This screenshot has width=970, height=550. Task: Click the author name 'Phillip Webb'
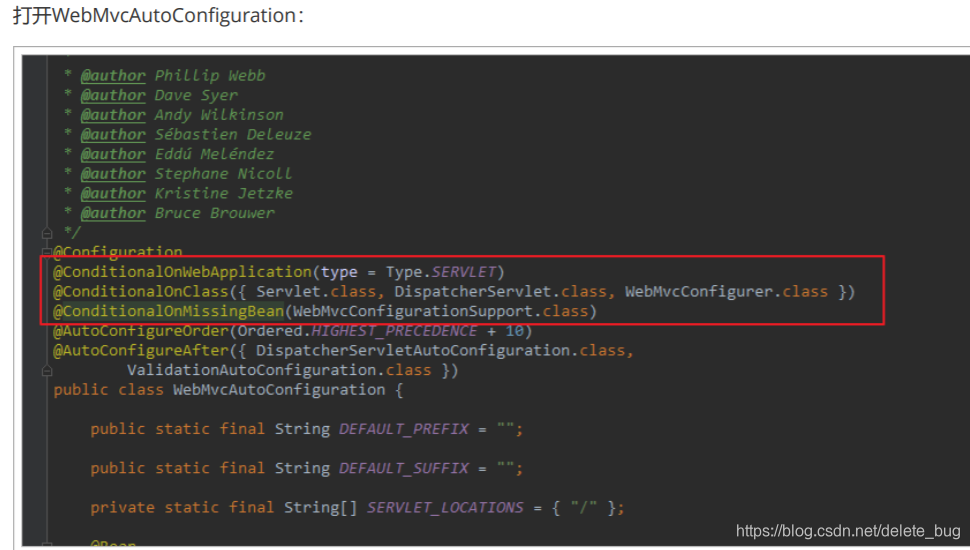(x=210, y=75)
